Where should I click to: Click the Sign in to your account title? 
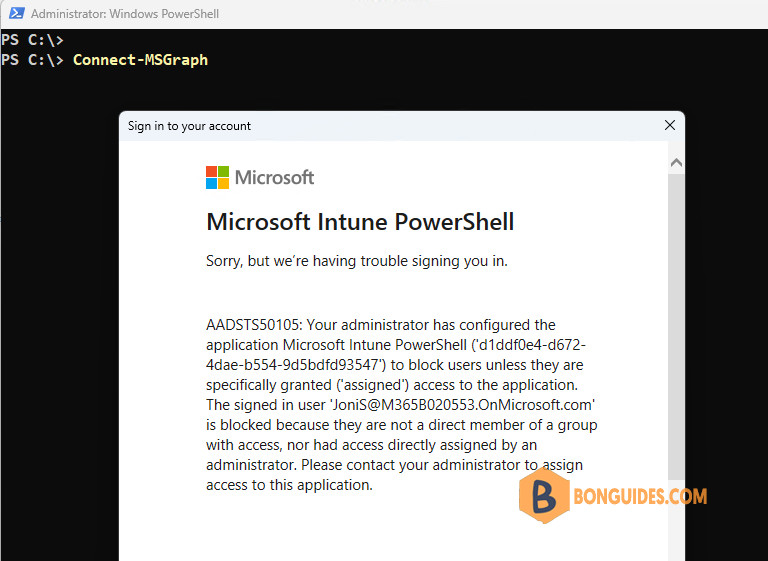[x=189, y=126]
